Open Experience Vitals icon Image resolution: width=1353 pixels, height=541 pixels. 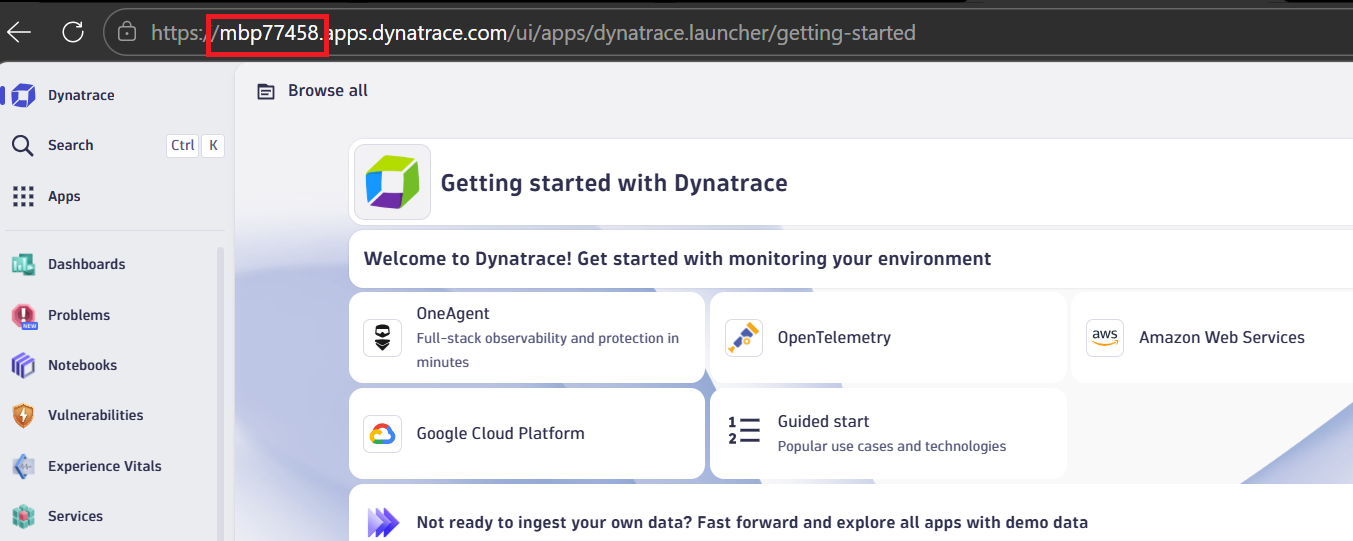(23, 466)
